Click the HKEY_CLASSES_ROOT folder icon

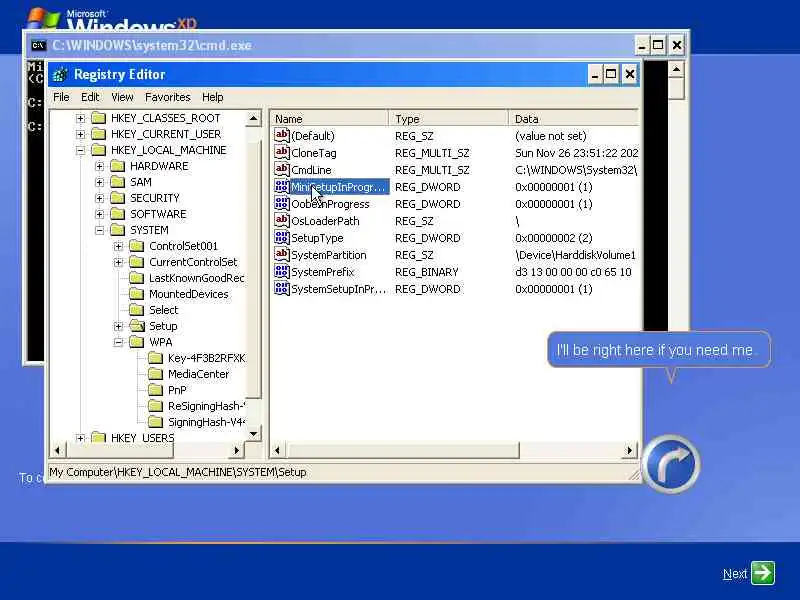[98, 118]
